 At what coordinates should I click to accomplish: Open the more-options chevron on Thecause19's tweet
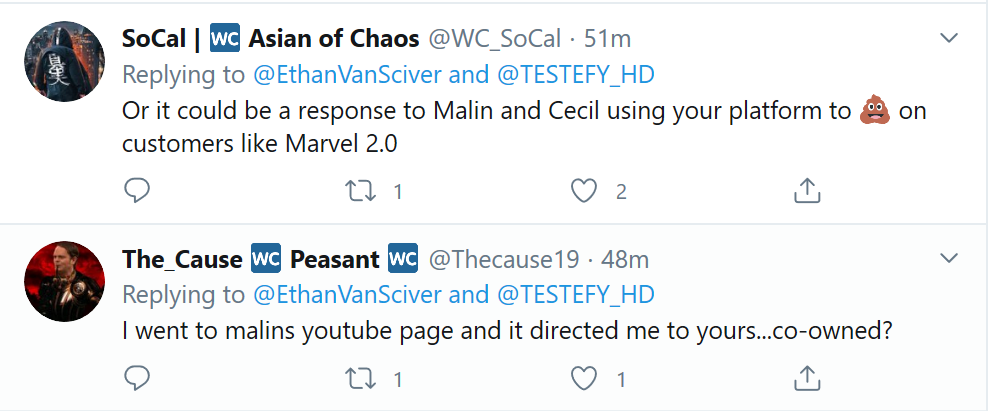coord(949,258)
